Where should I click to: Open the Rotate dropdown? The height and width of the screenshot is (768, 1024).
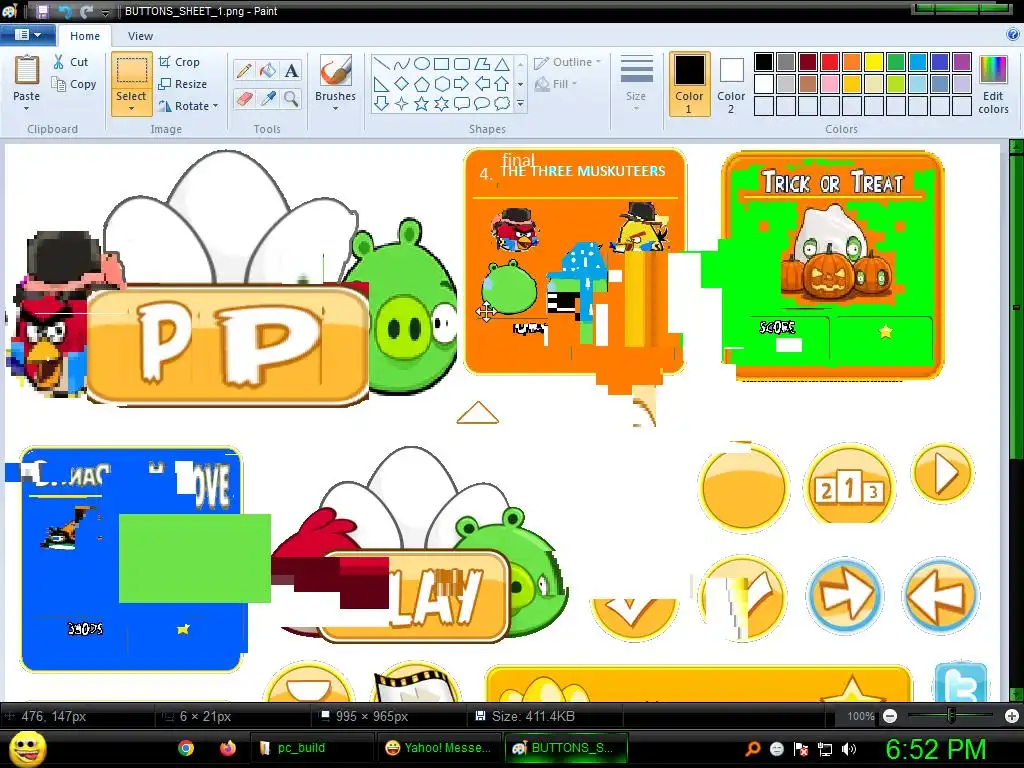pos(188,106)
